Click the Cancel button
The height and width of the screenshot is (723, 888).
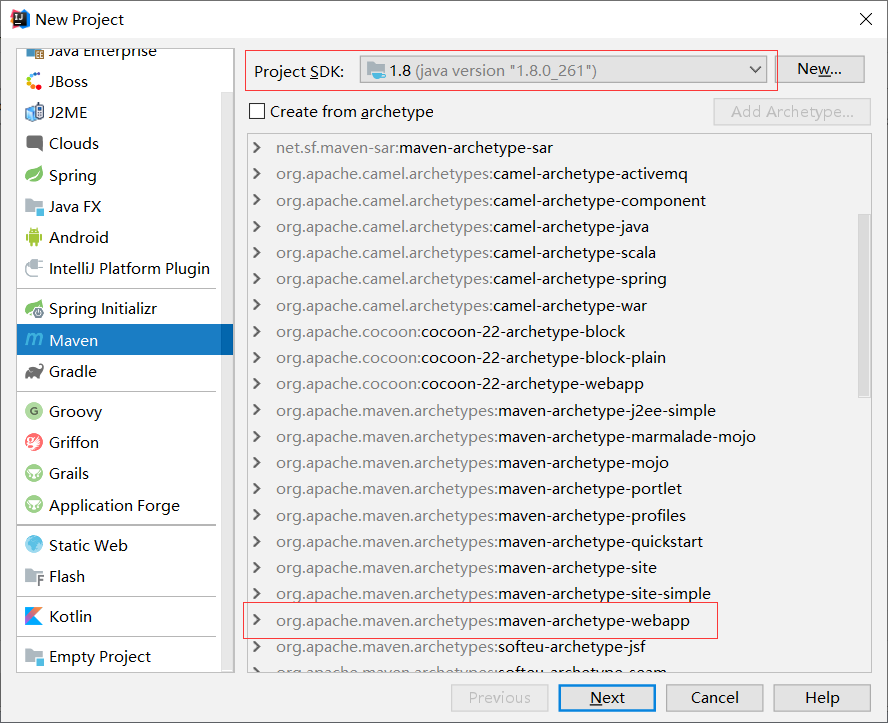[715, 698]
